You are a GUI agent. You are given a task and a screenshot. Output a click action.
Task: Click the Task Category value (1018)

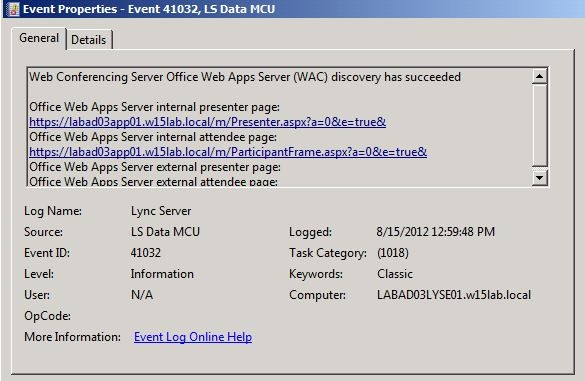(x=392, y=253)
